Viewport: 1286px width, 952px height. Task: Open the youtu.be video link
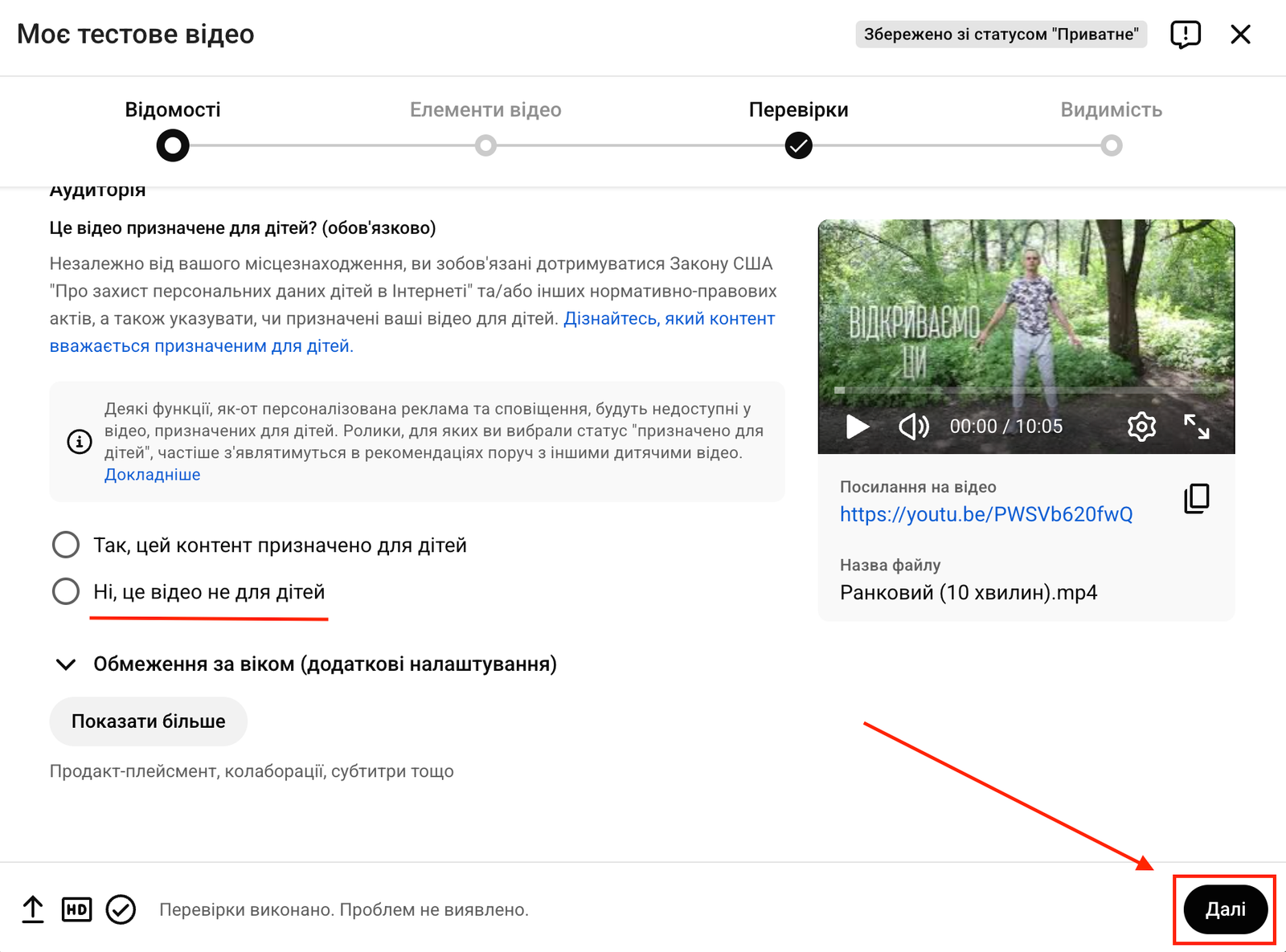(x=986, y=514)
